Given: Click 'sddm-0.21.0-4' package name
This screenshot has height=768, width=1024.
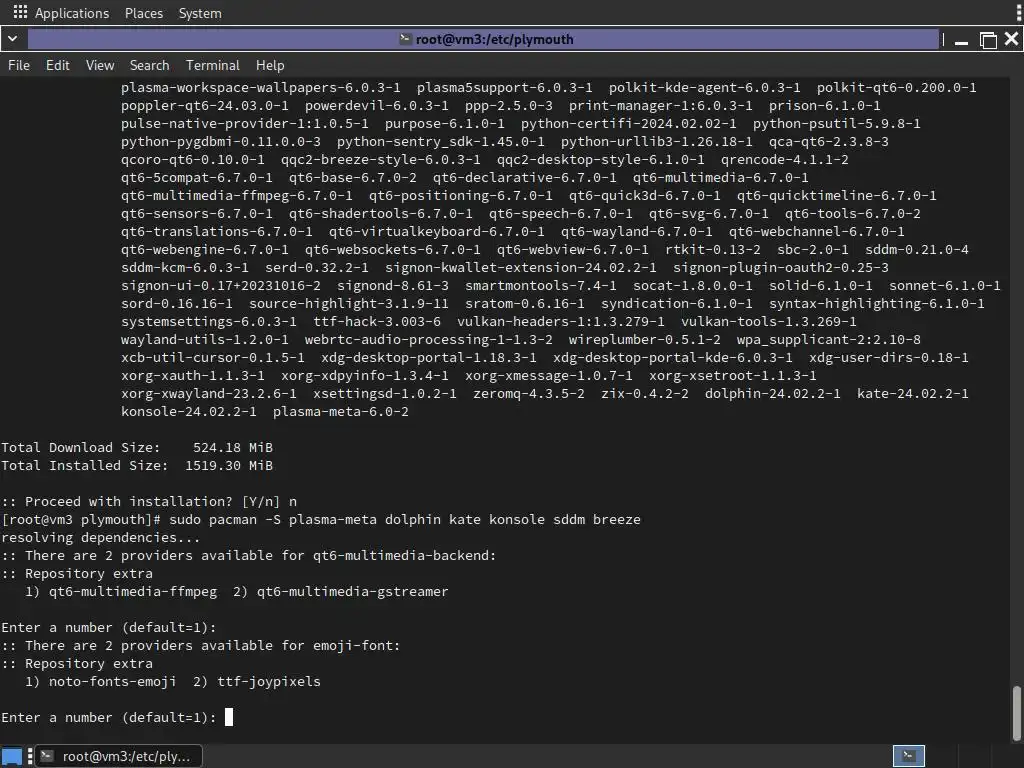Looking at the screenshot, I should click(x=917, y=249).
